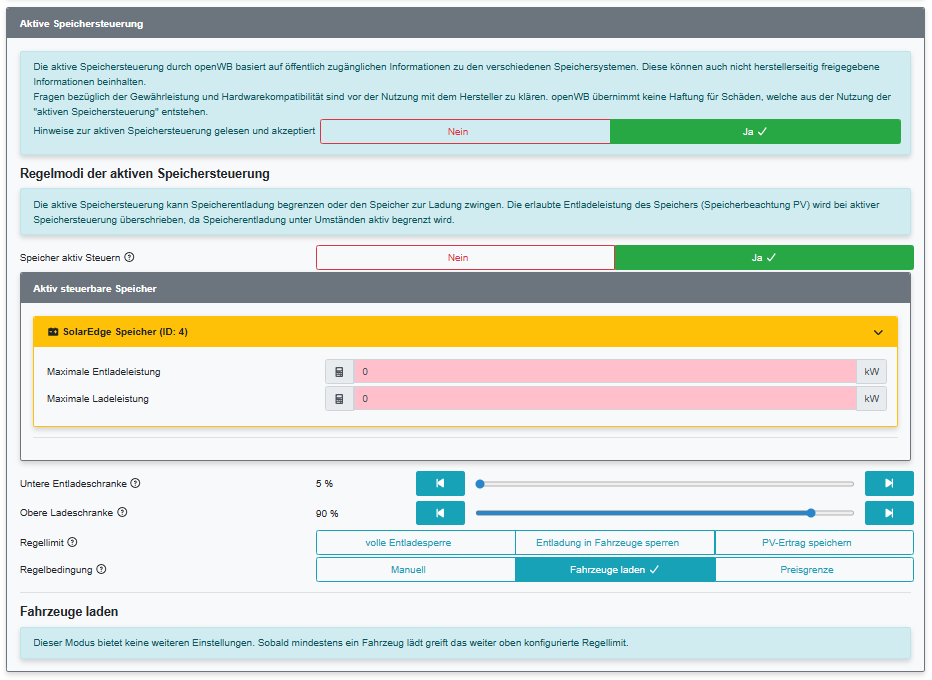Collapse SolarEdge Speicher panel via chevron
Screen dimensions: 932x680
(x=878, y=332)
